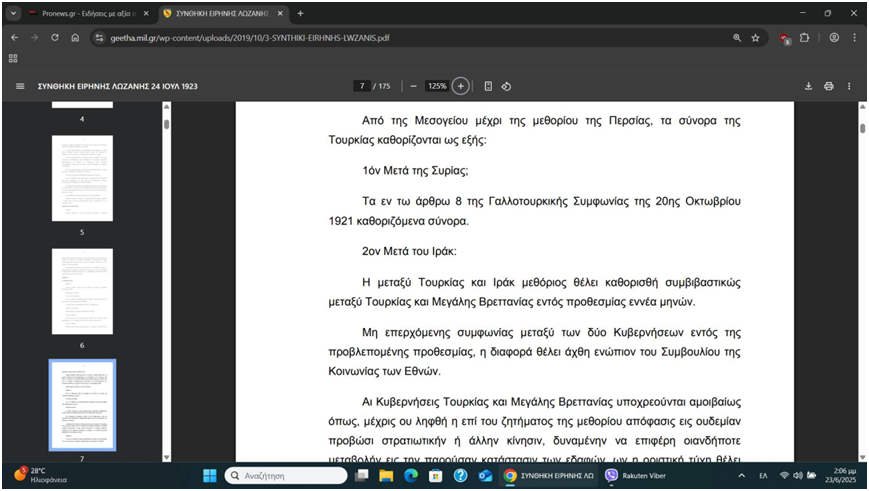
Task: Toggle the PDF sidebar menu icon
Action: (x=20, y=87)
